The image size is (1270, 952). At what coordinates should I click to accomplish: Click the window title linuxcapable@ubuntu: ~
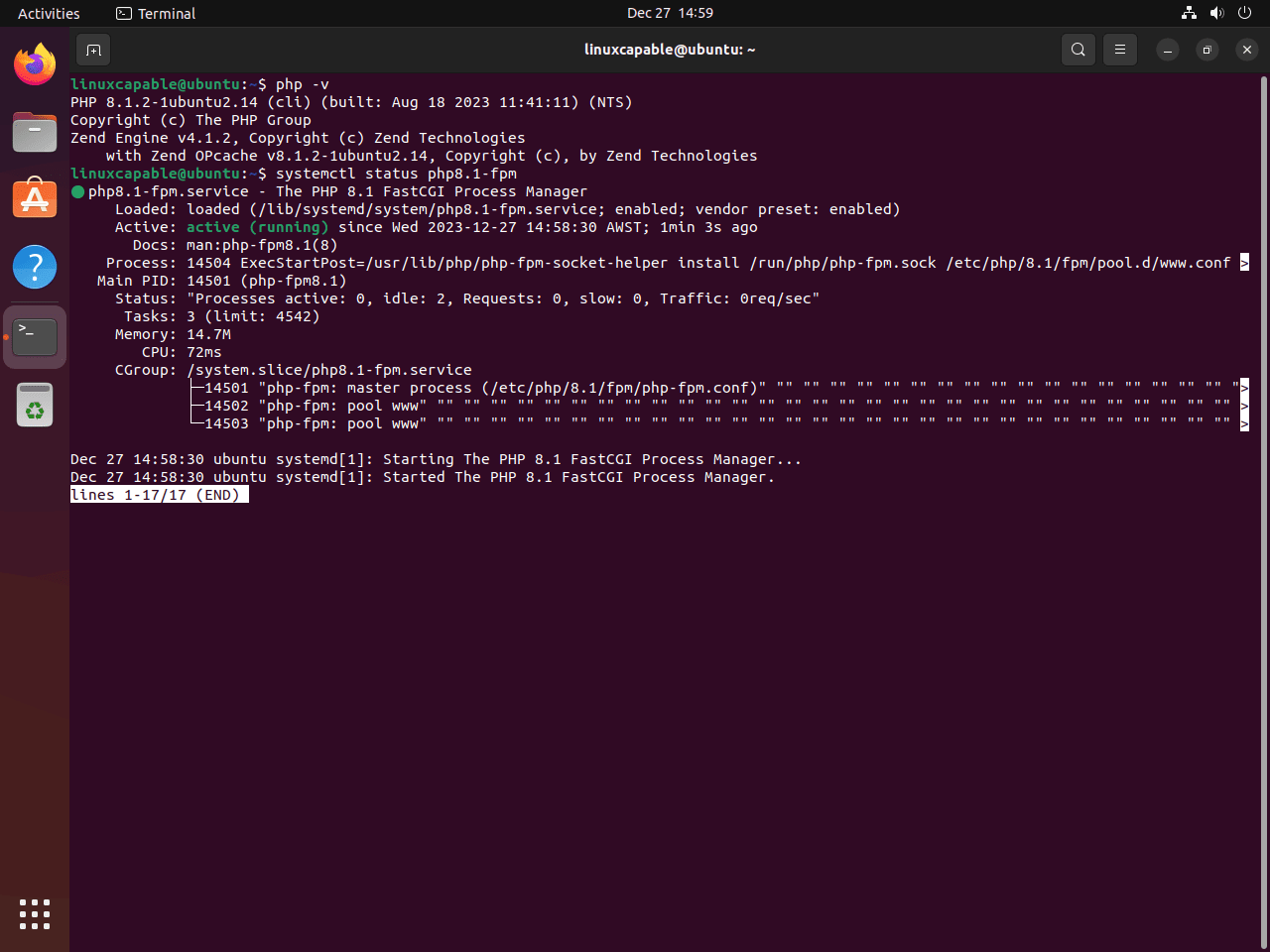tap(670, 50)
